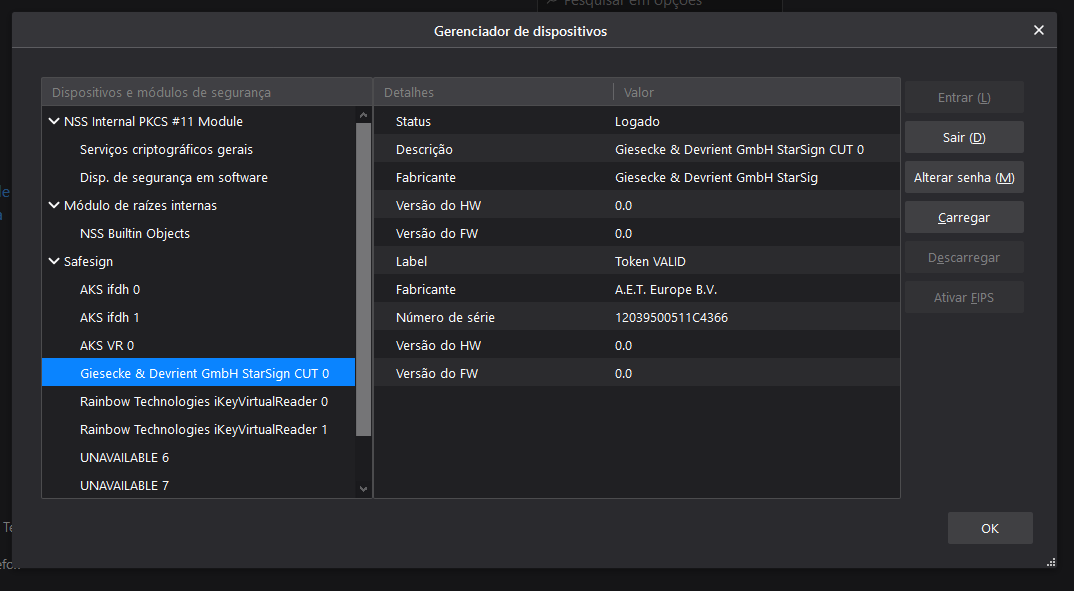This screenshot has height=591, width=1074.
Task: Select the UNAVAILABLE 6 slot
Action: pos(124,458)
